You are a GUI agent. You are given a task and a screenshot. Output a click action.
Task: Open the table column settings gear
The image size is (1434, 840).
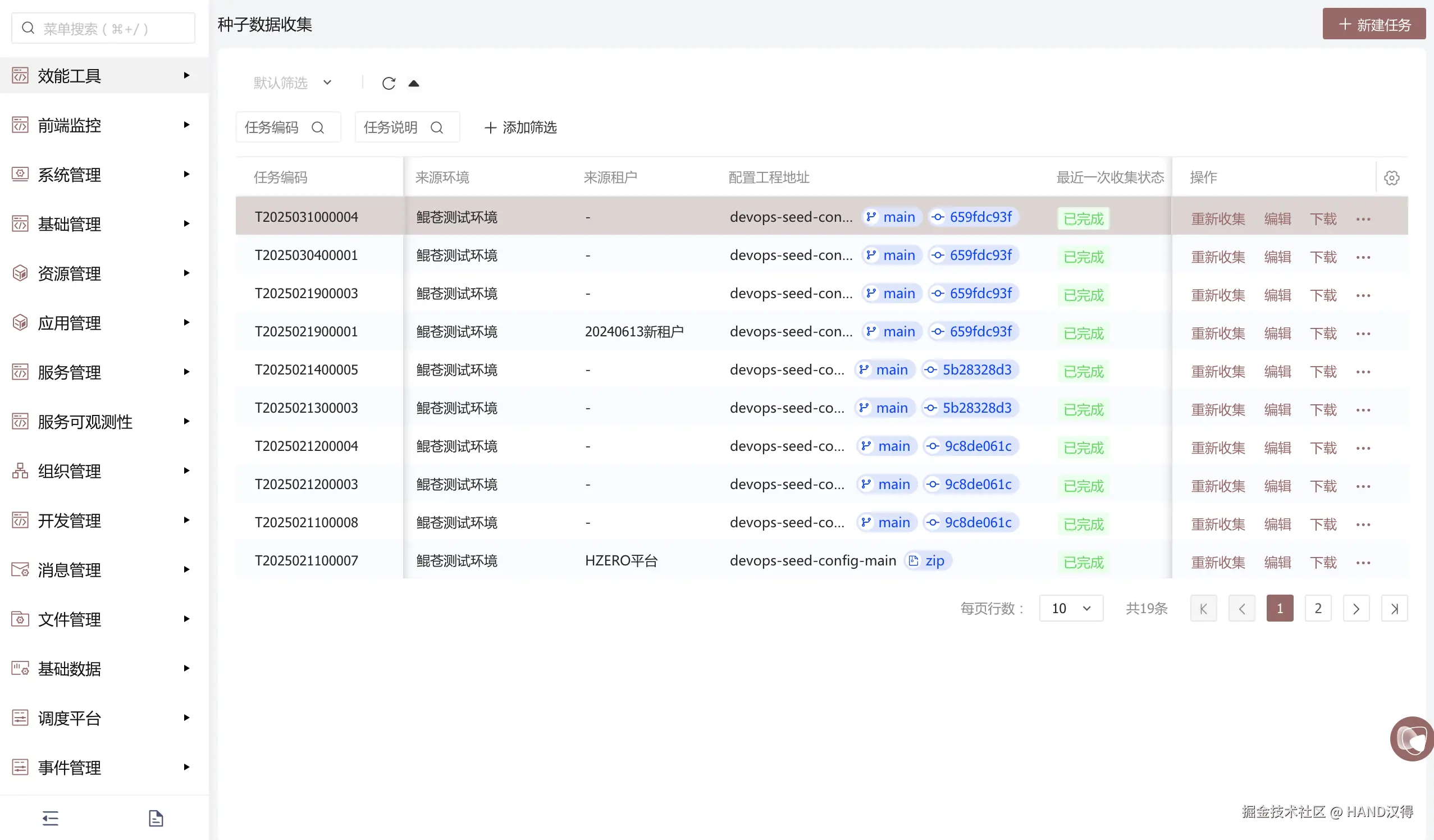click(x=1391, y=178)
